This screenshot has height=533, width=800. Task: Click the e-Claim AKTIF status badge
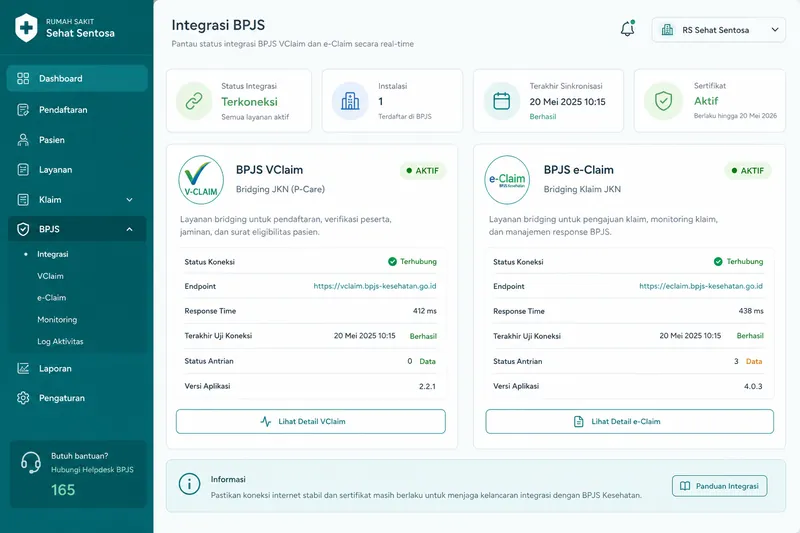(748, 170)
